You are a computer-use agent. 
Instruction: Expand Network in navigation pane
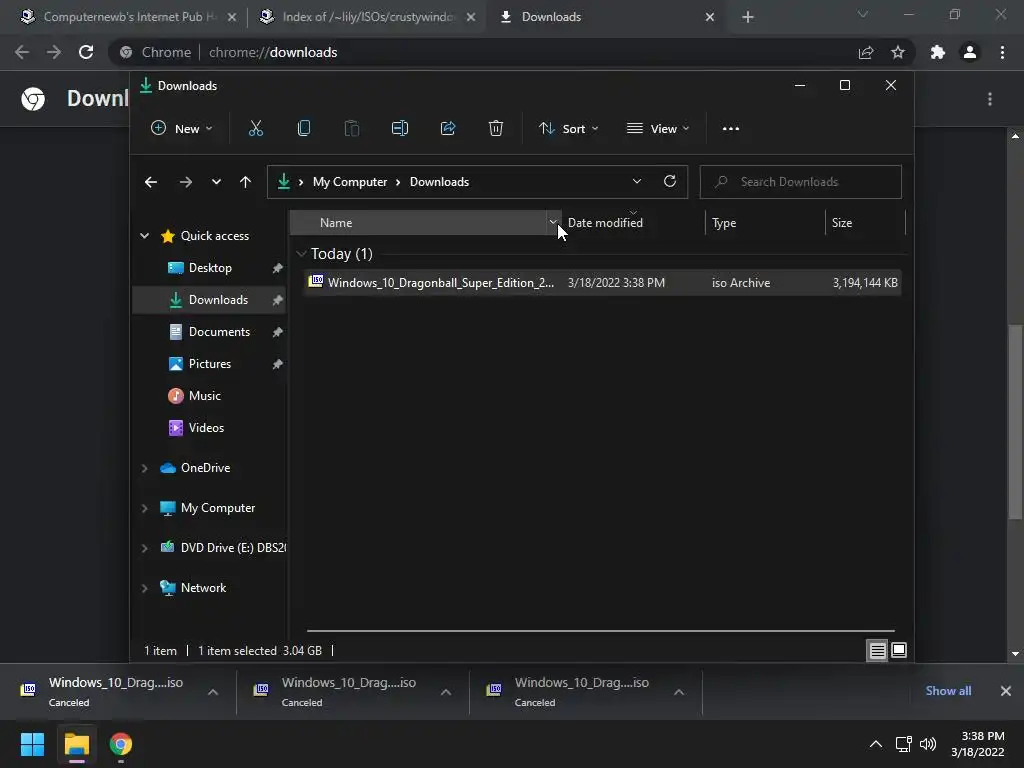[x=144, y=588]
